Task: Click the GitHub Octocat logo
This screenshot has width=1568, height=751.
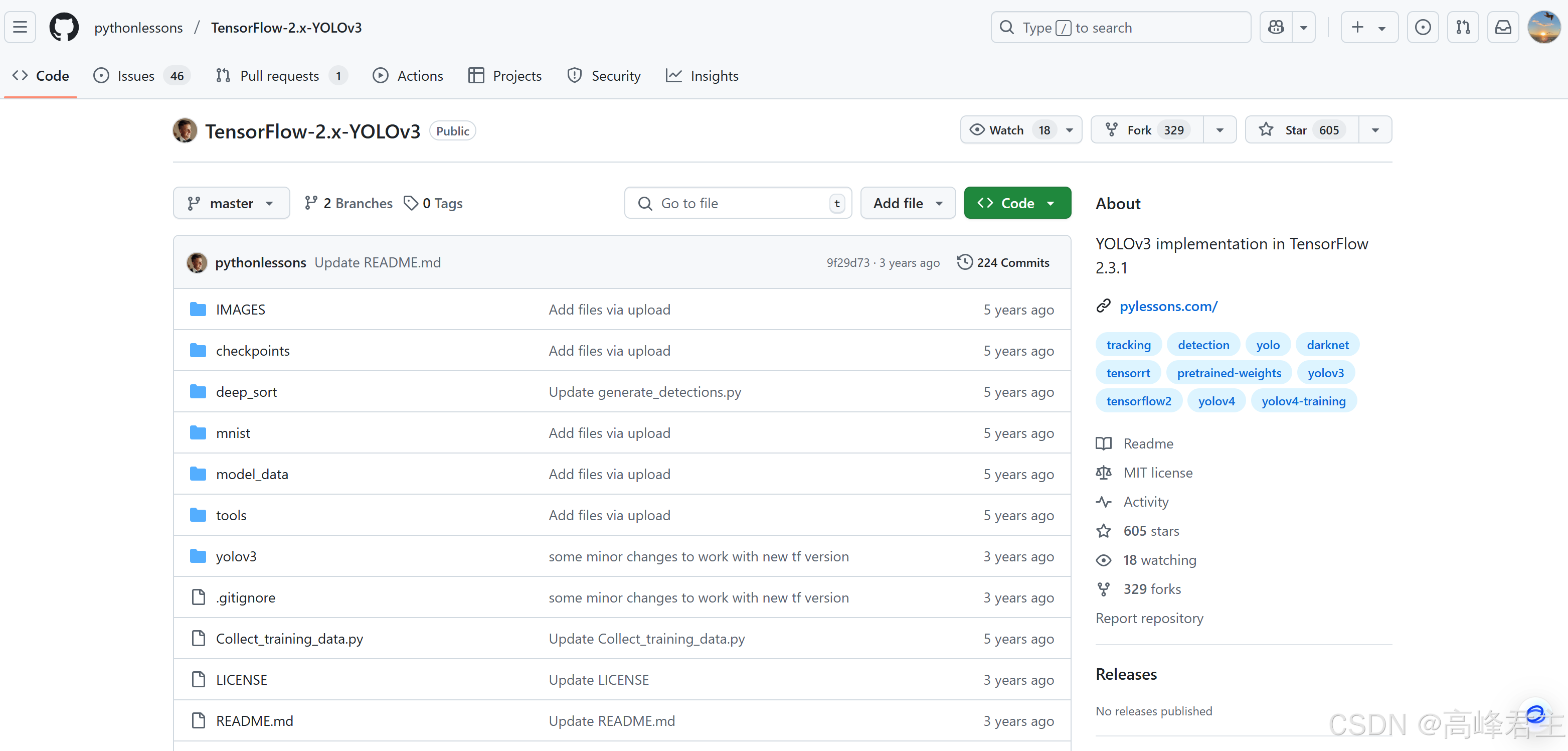Action: [x=64, y=28]
